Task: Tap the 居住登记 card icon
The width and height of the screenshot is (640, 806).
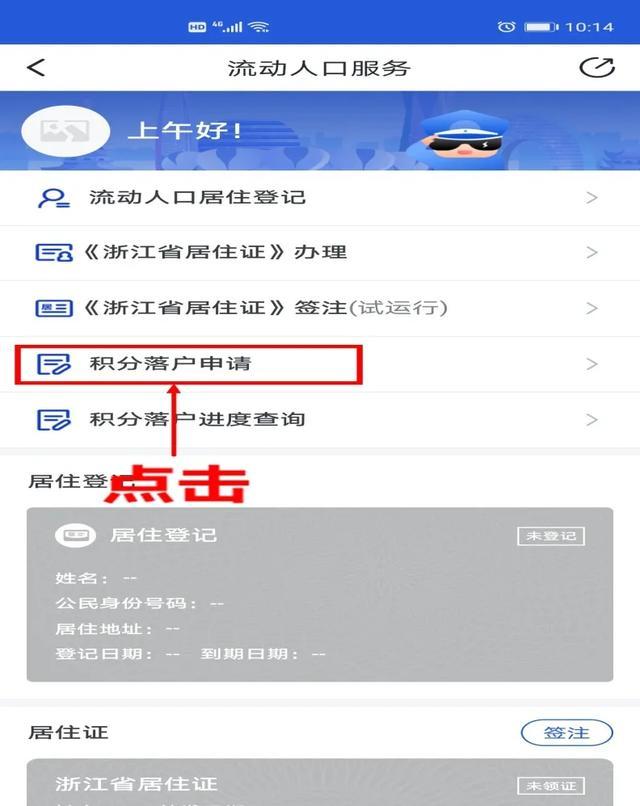Action: tap(75, 535)
